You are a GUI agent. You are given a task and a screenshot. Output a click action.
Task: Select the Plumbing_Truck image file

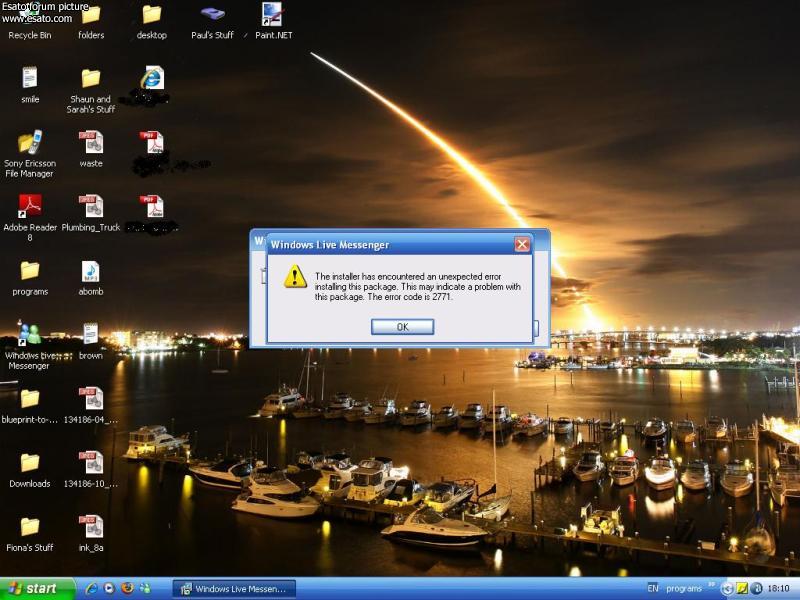(91, 213)
